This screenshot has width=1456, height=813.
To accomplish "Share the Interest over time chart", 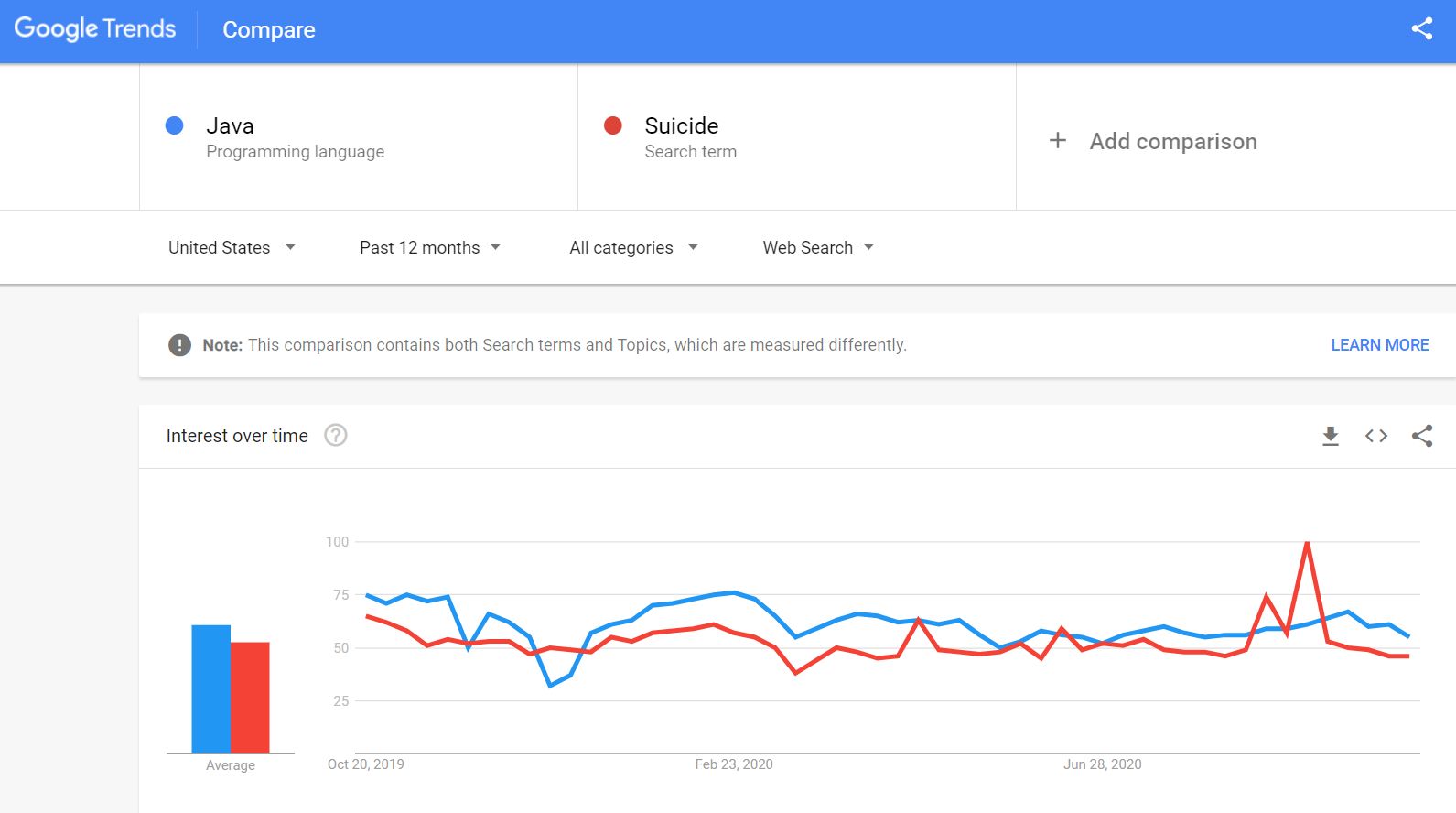I will [1423, 436].
